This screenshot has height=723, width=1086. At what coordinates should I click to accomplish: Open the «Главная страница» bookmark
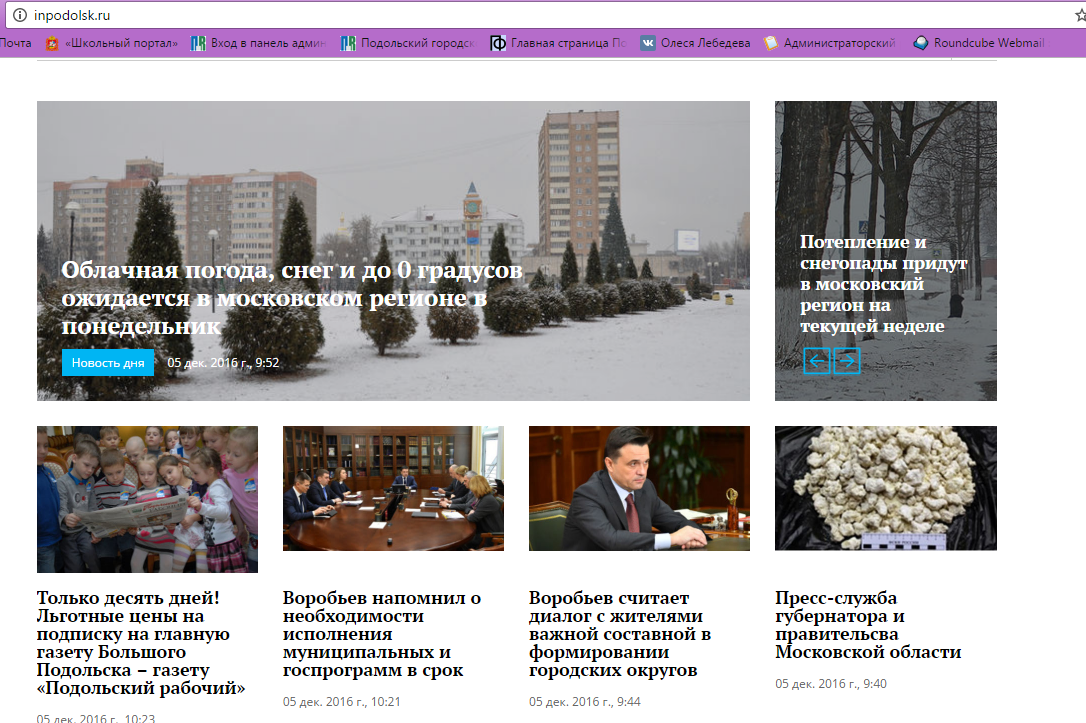coord(559,43)
